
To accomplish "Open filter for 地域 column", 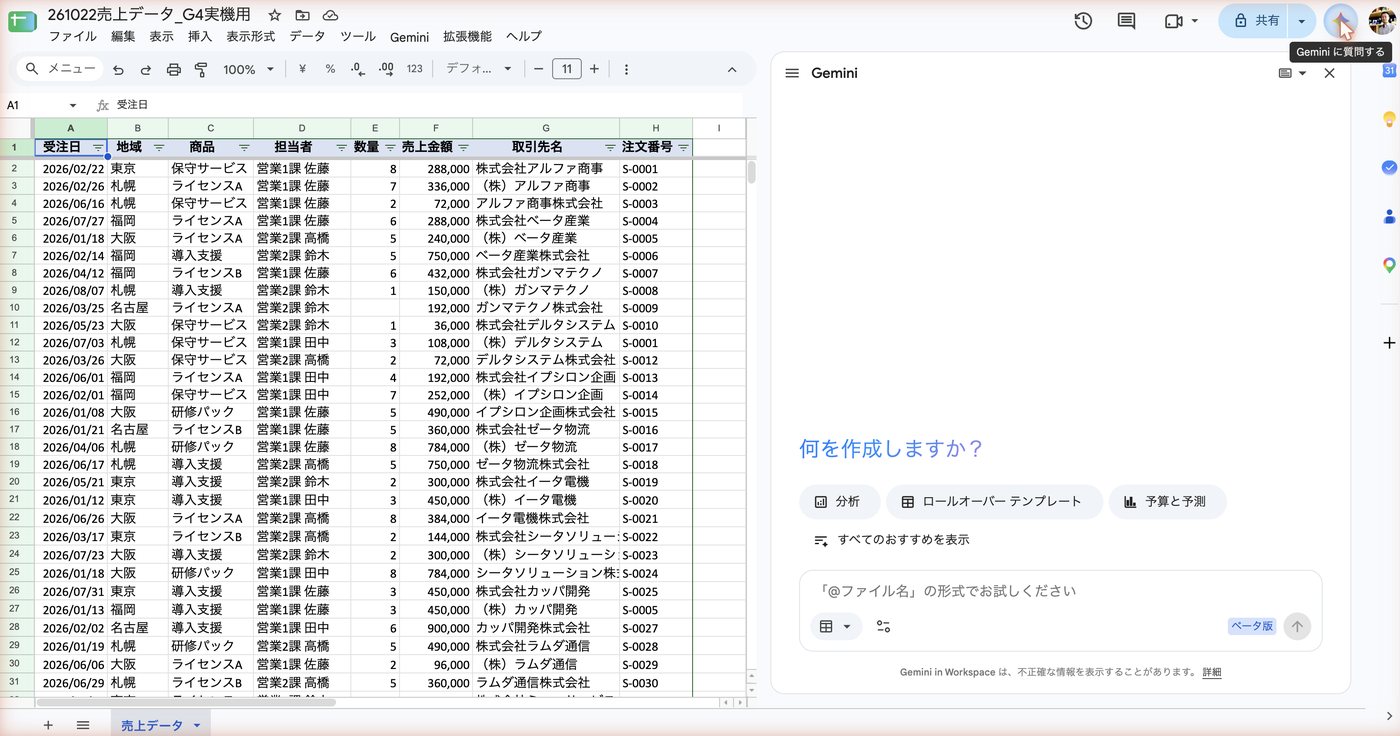I will (x=158, y=147).
